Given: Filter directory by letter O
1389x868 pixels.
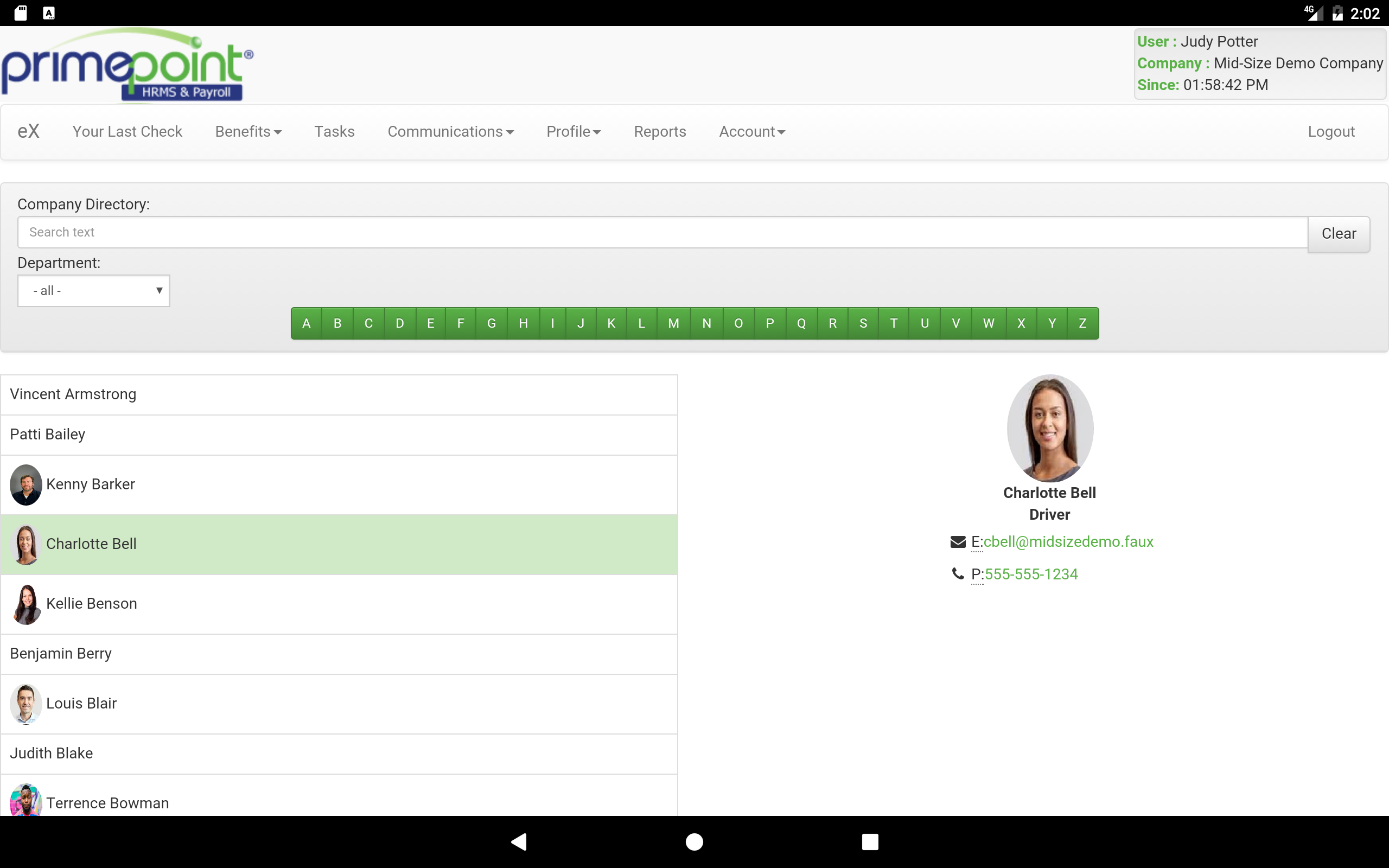Looking at the screenshot, I should point(738,323).
